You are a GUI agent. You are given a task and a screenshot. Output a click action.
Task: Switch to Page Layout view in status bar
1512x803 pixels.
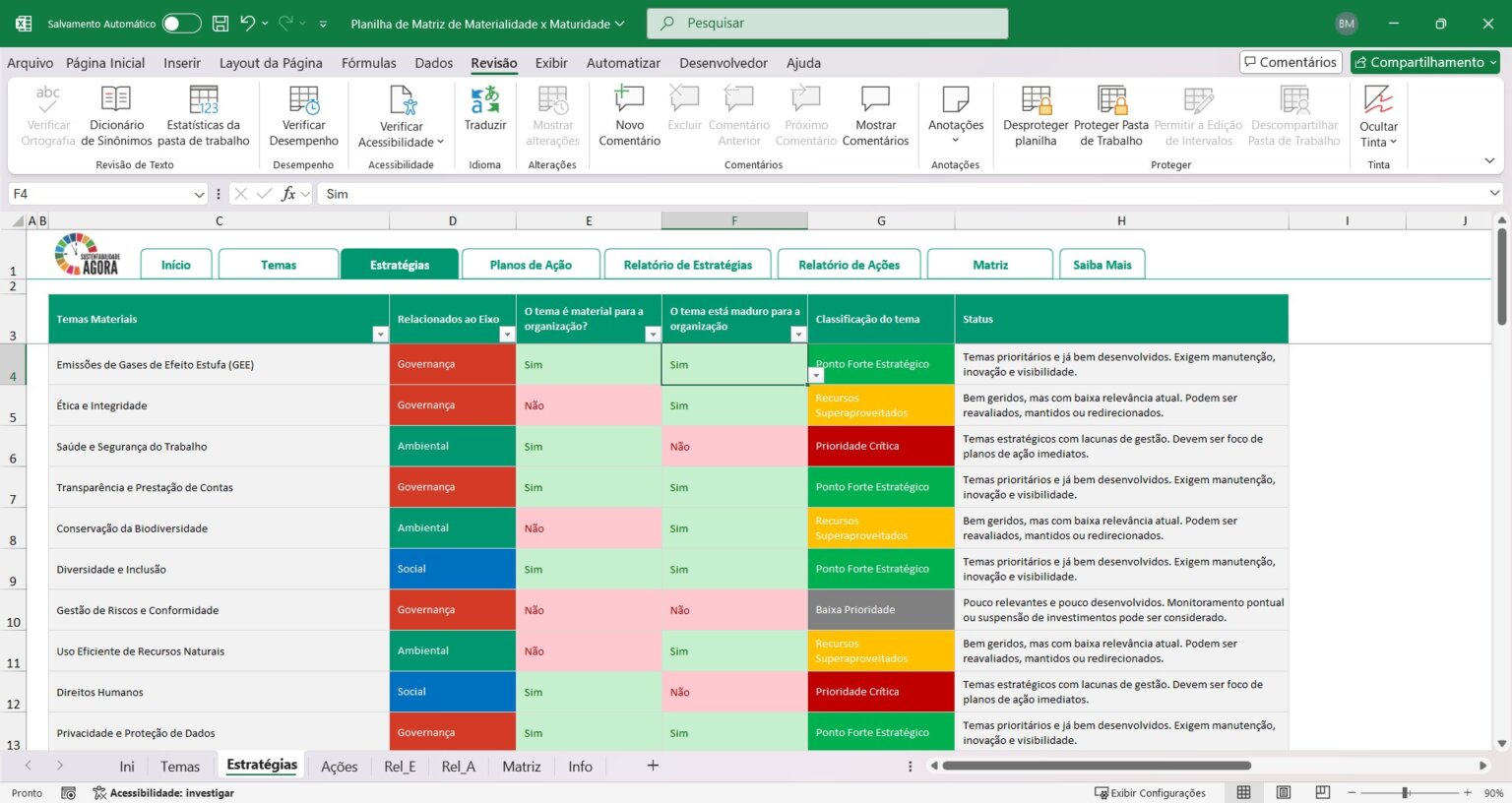click(1284, 792)
